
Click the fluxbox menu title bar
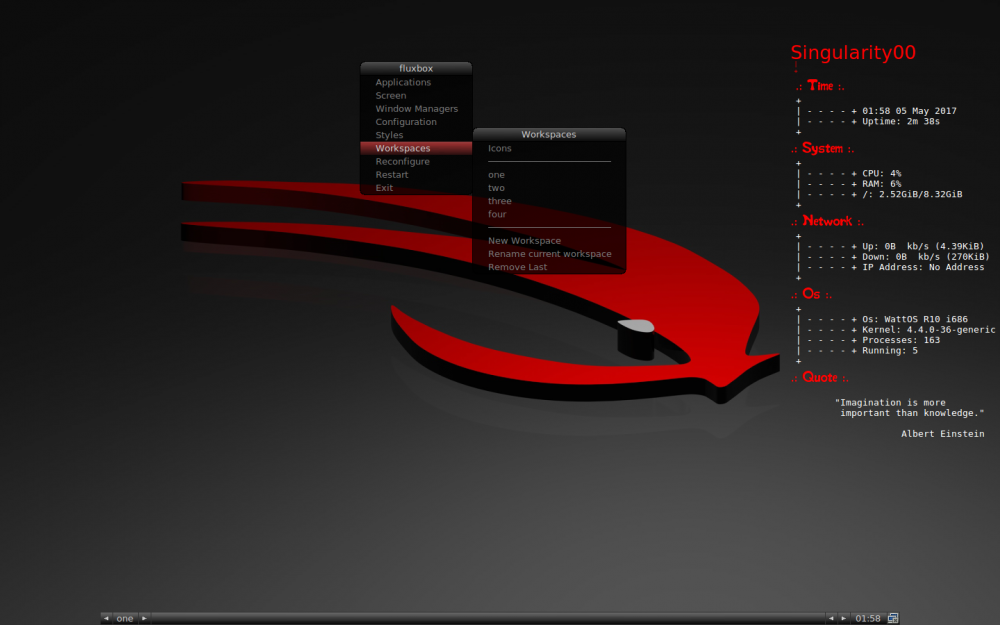(416, 68)
